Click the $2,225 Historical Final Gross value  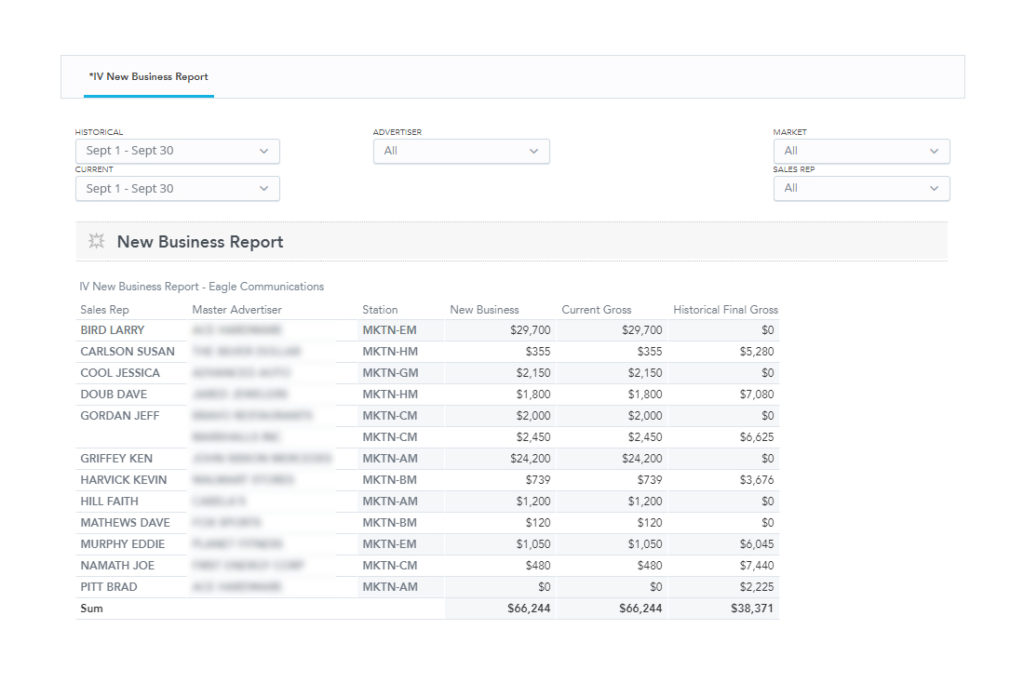[756, 587]
